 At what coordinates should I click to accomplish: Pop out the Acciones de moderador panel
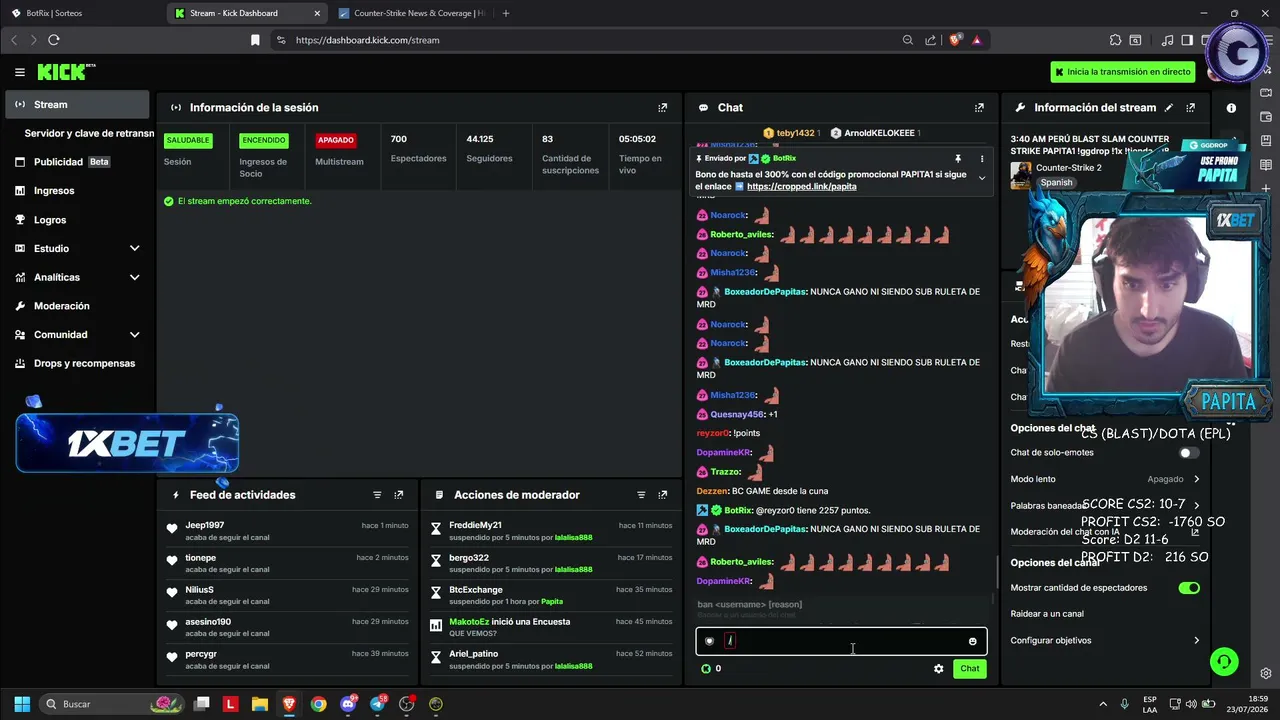[662, 495]
